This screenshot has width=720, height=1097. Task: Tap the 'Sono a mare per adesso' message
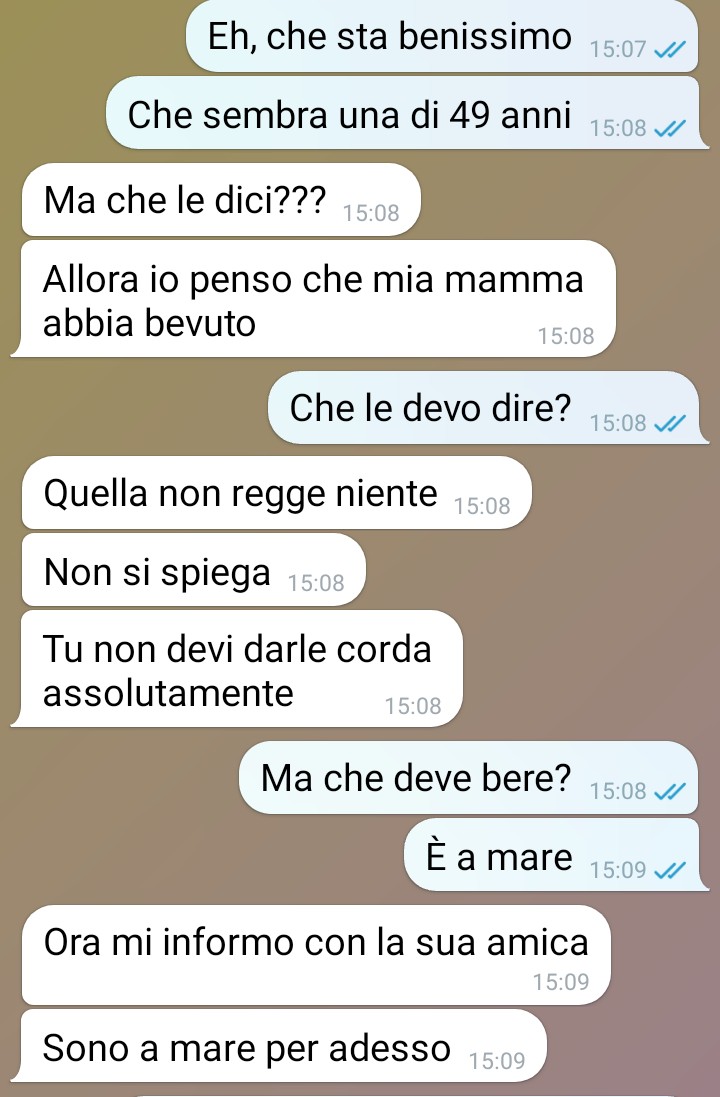tap(279, 1046)
